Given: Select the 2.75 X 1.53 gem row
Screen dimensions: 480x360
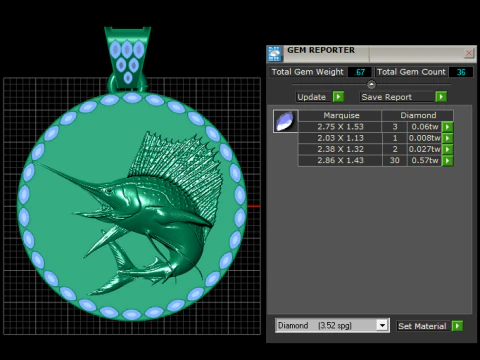Looking at the screenshot, I should (376, 127).
